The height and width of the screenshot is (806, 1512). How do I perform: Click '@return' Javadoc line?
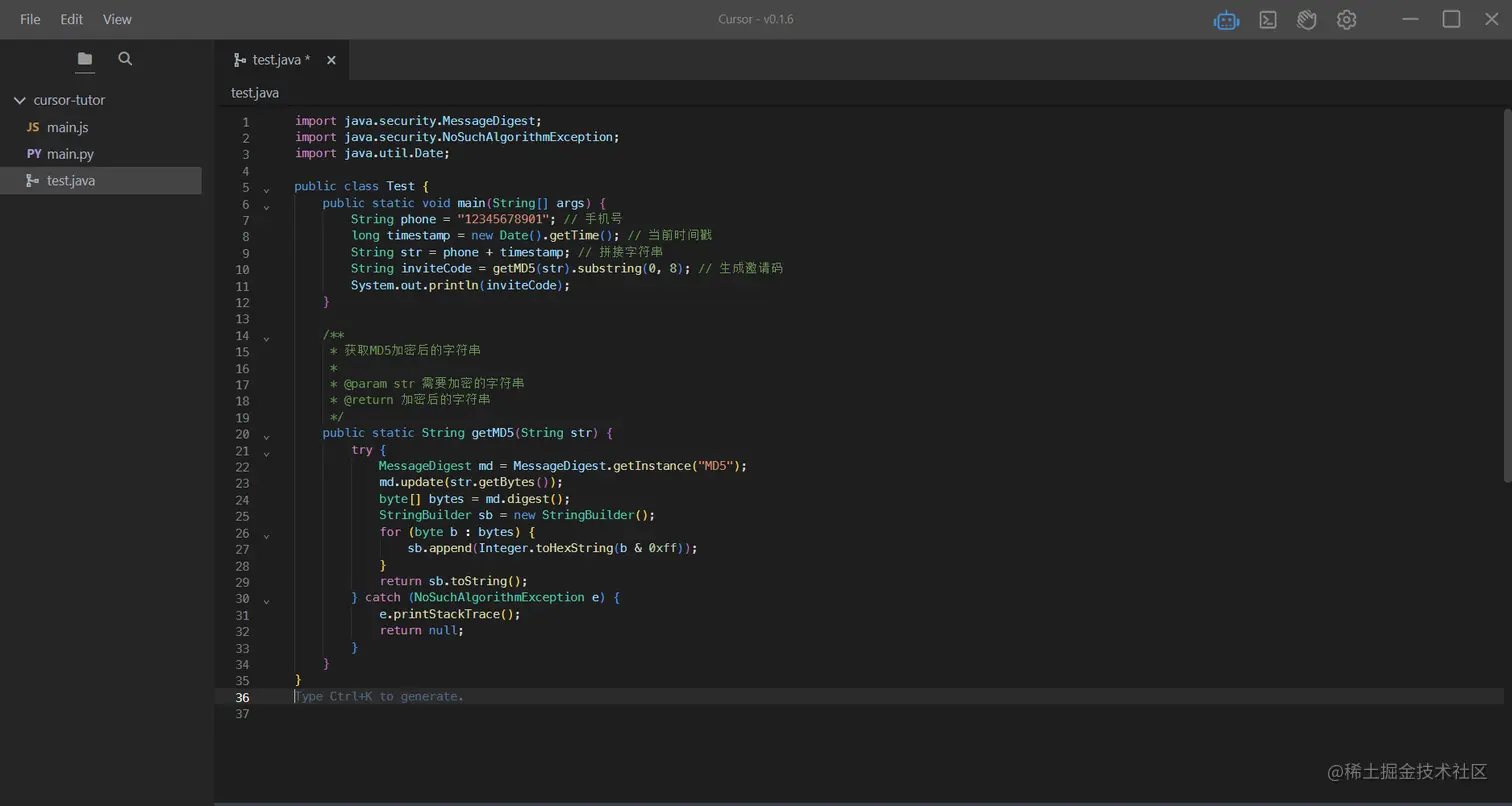tap(411, 400)
